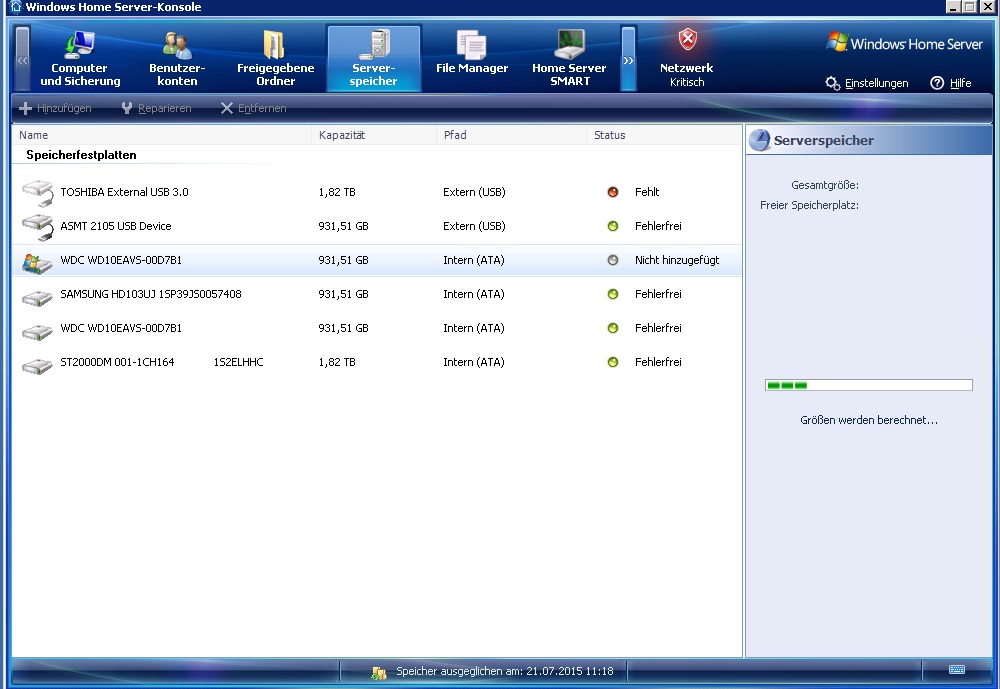The width and height of the screenshot is (1000, 689).
Task: Click the Hinzufügen toolbar button
Action: pos(55,108)
